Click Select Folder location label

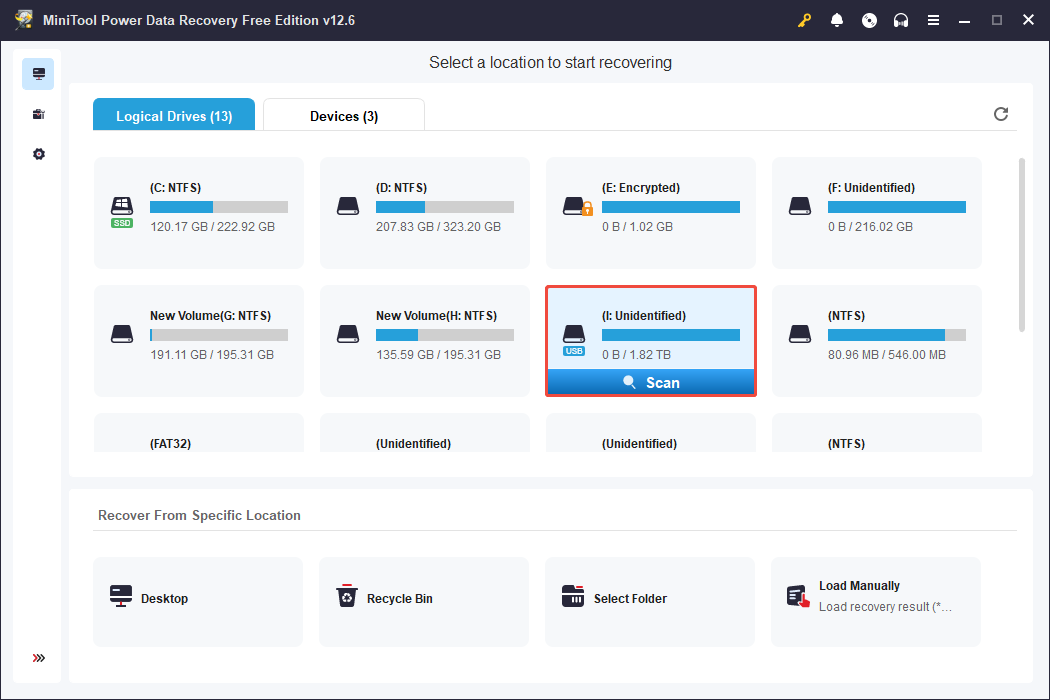tap(630, 599)
